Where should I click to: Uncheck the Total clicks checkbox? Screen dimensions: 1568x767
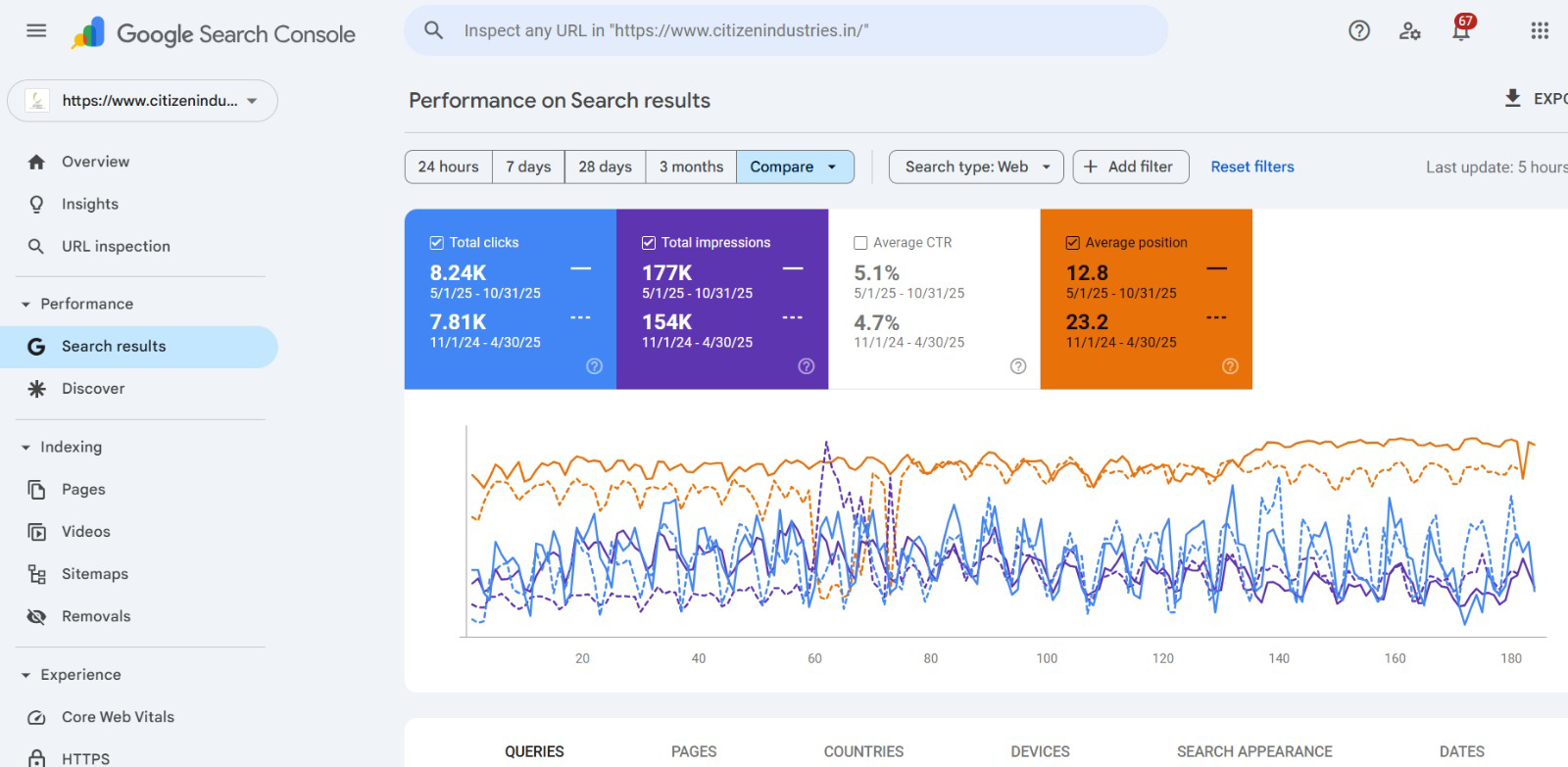437,243
